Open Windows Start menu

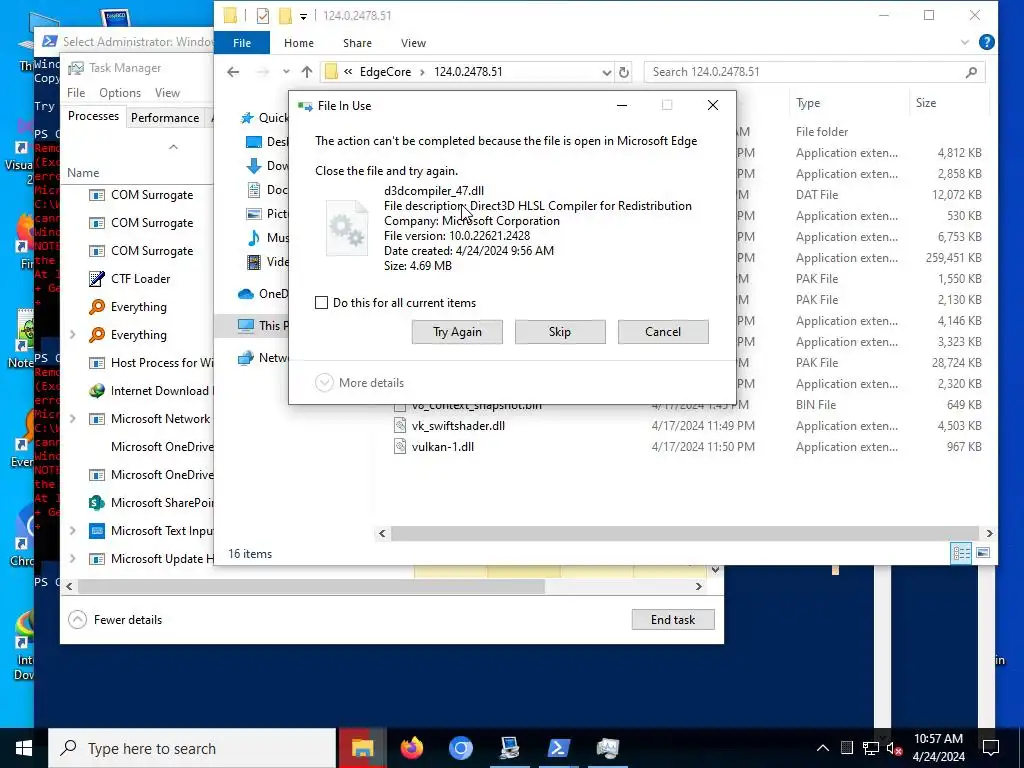coord(24,748)
